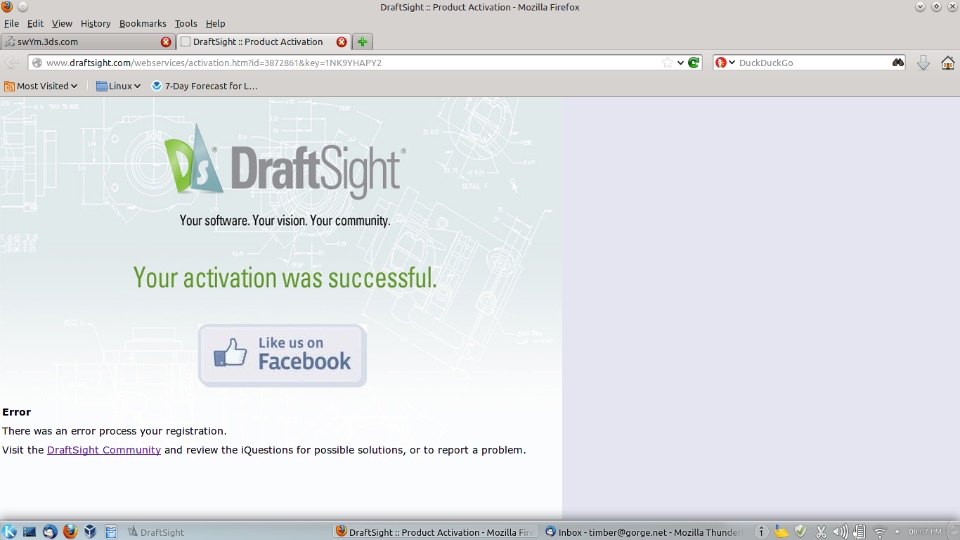This screenshot has height=540, width=960.
Task: Open the KDE application launcher
Action: 9,531
